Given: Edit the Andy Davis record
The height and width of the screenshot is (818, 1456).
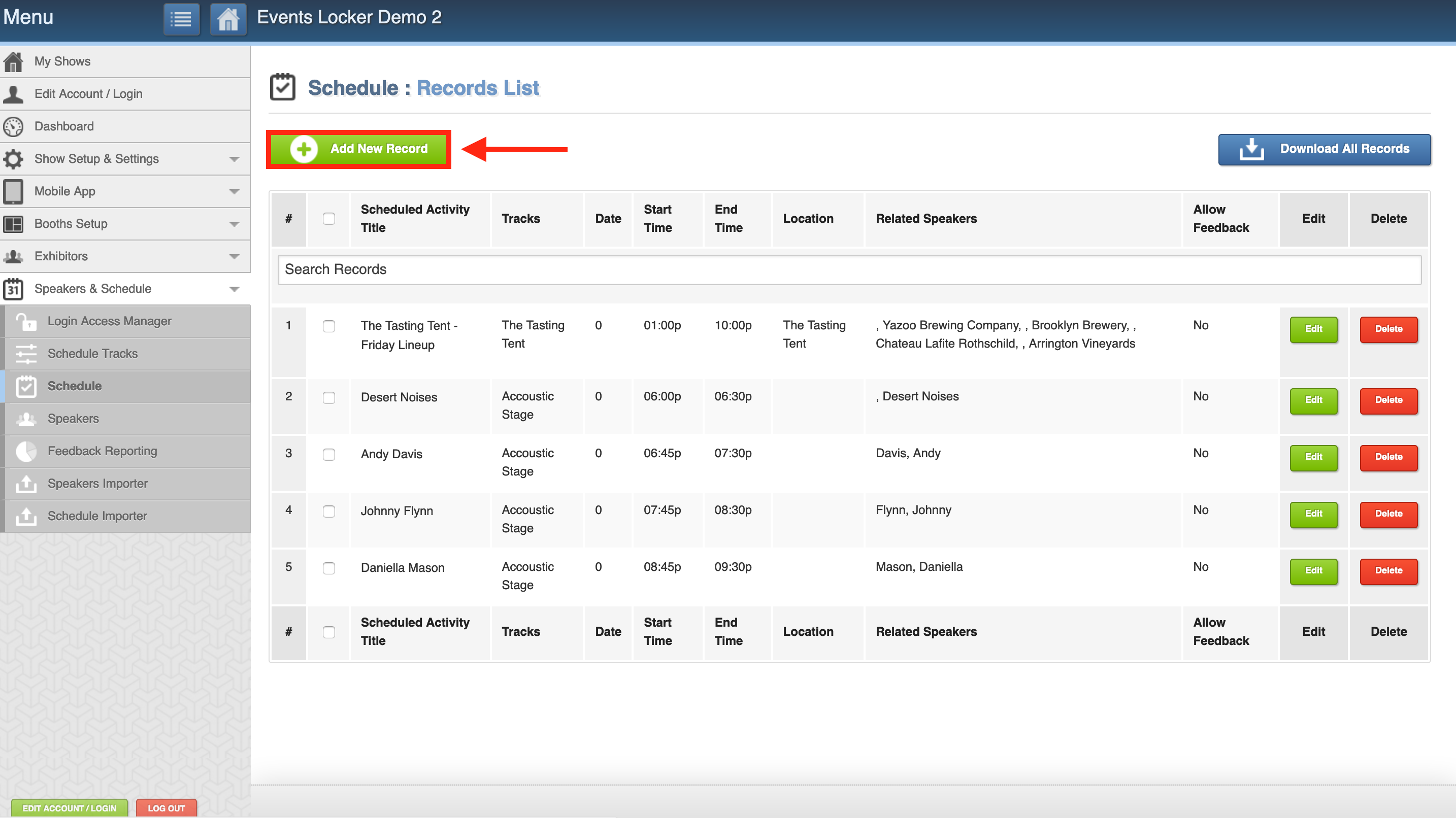Looking at the screenshot, I should [1313, 458].
